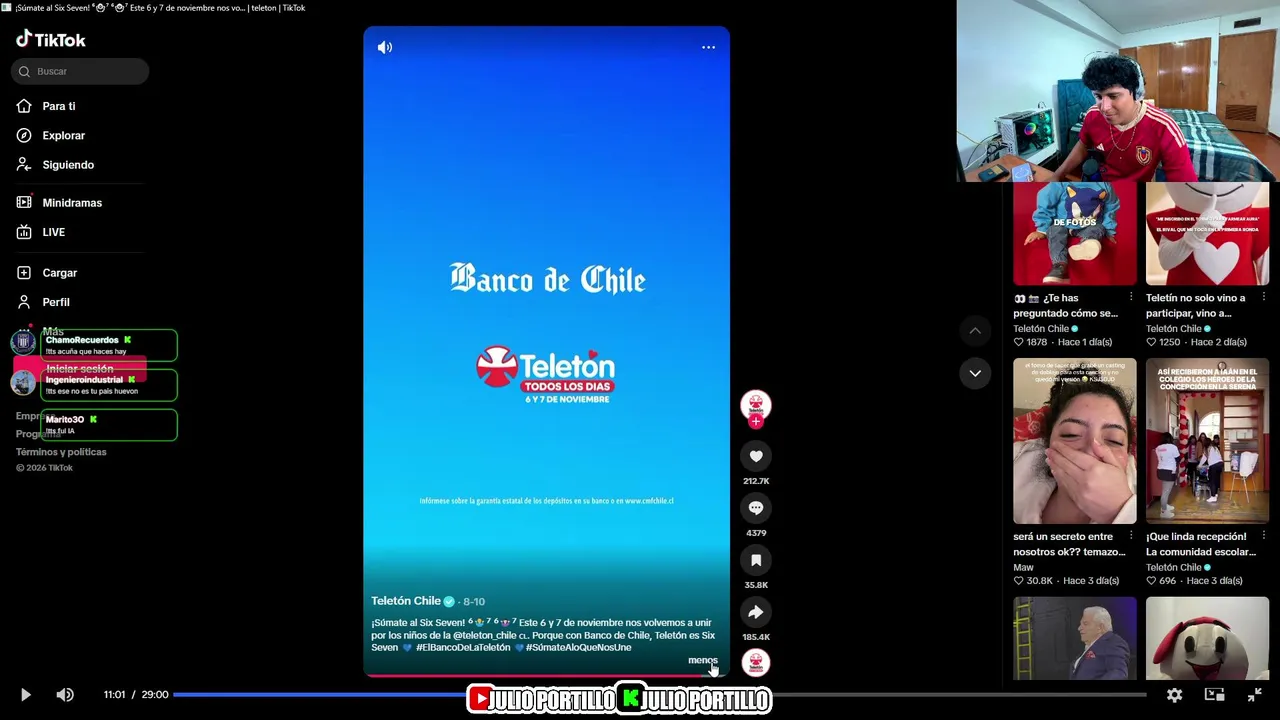Open the 'será un secreto entre nosotros' thumbnail
1280x720 pixels.
tap(1075, 441)
